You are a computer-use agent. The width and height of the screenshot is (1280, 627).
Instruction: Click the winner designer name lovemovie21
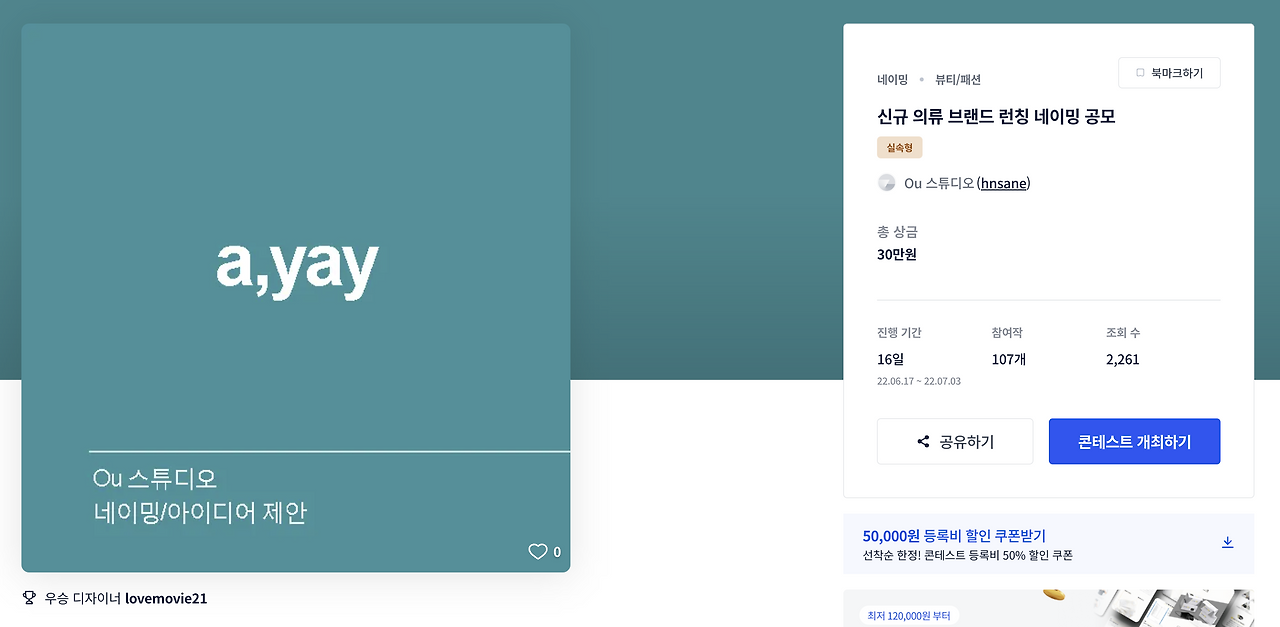[x=167, y=597]
